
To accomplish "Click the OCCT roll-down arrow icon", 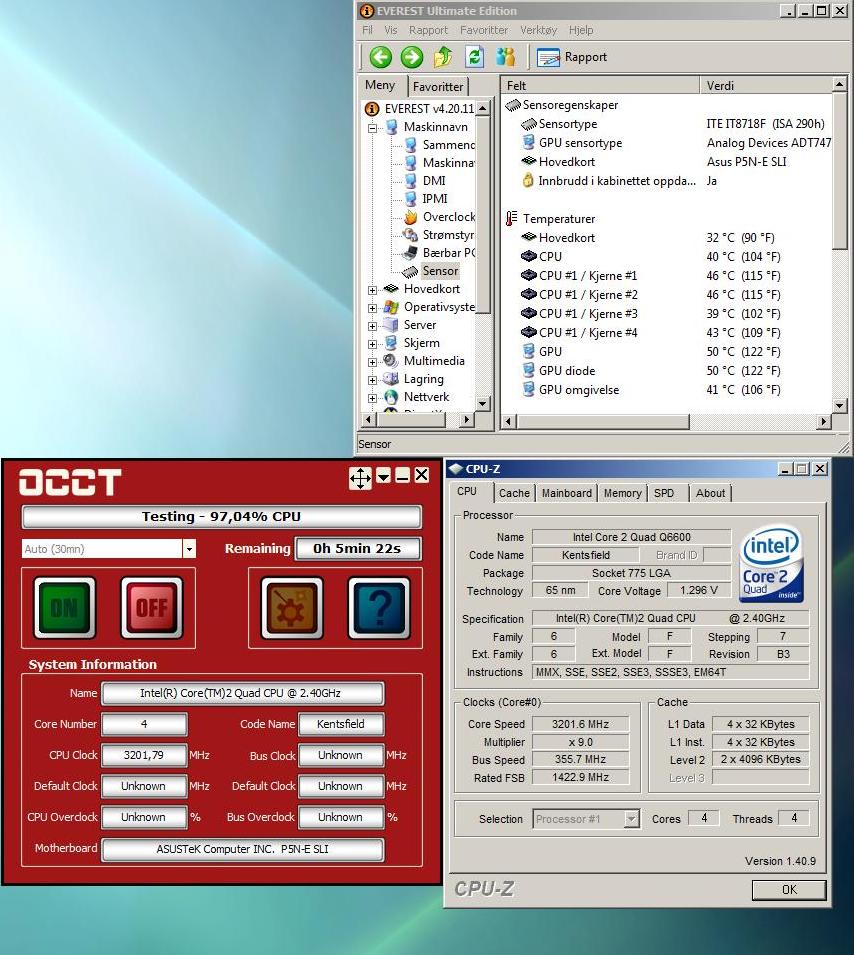I will (x=384, y=476).
